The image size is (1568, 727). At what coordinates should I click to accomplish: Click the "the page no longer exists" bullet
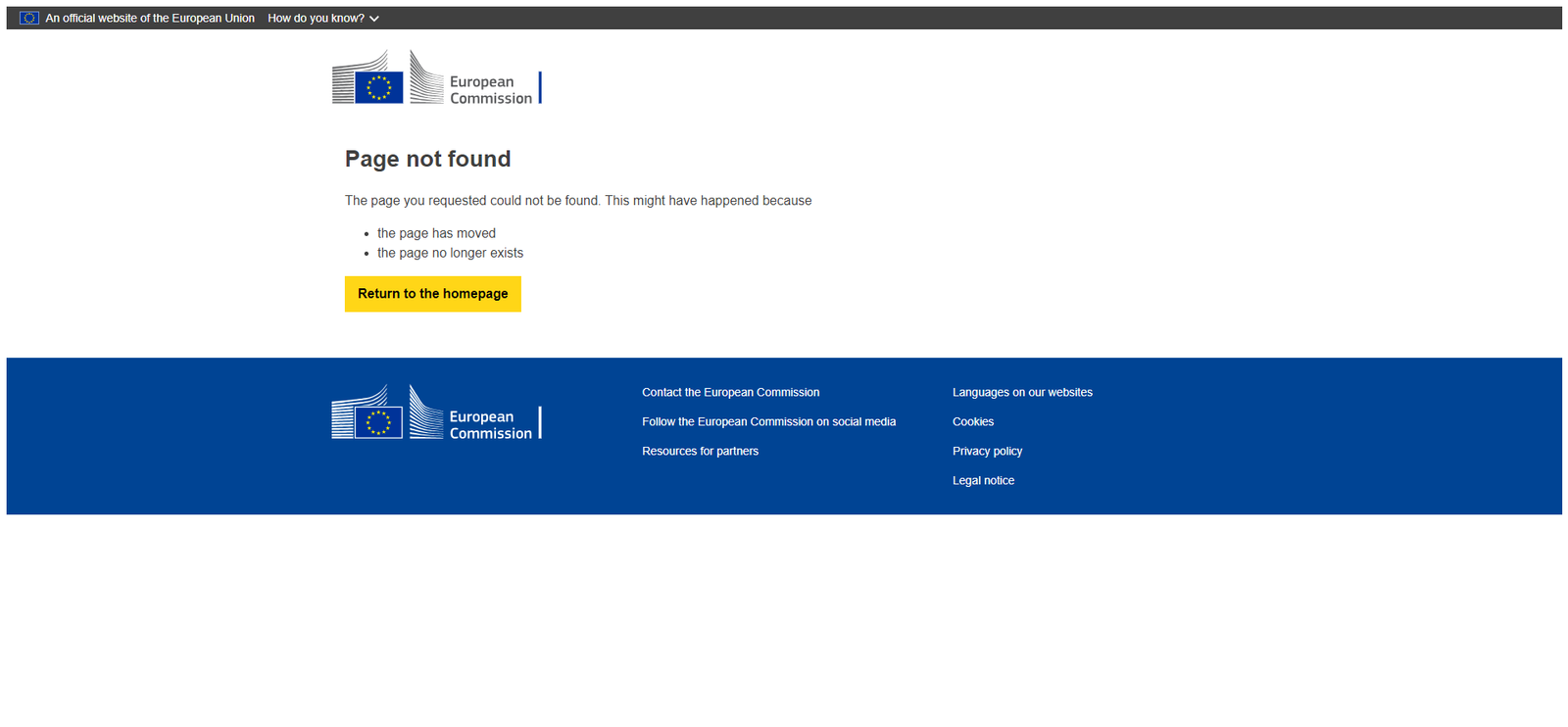(x=450, y=253)
